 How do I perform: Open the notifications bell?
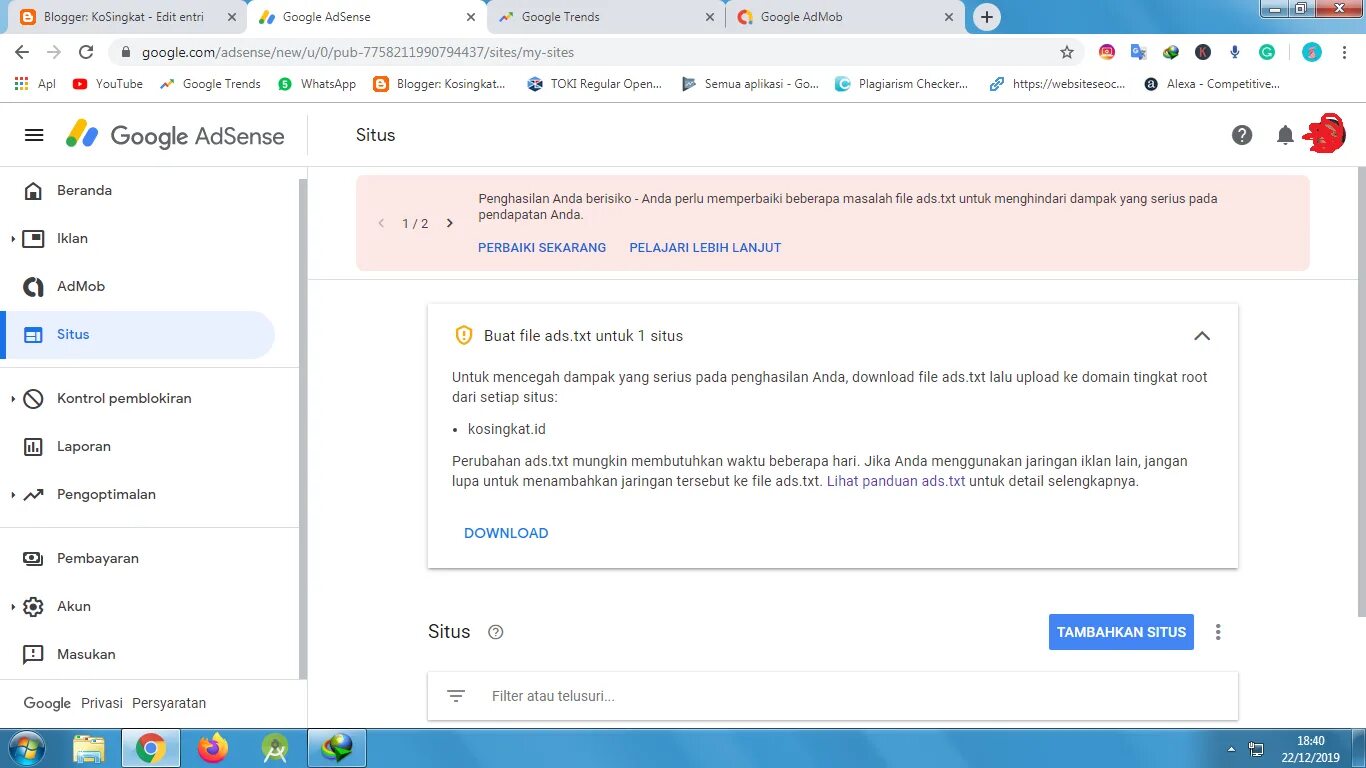1285,135
